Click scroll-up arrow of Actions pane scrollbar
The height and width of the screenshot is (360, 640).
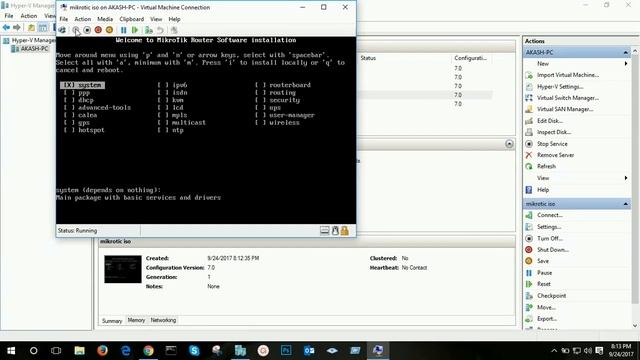(635, 51)
